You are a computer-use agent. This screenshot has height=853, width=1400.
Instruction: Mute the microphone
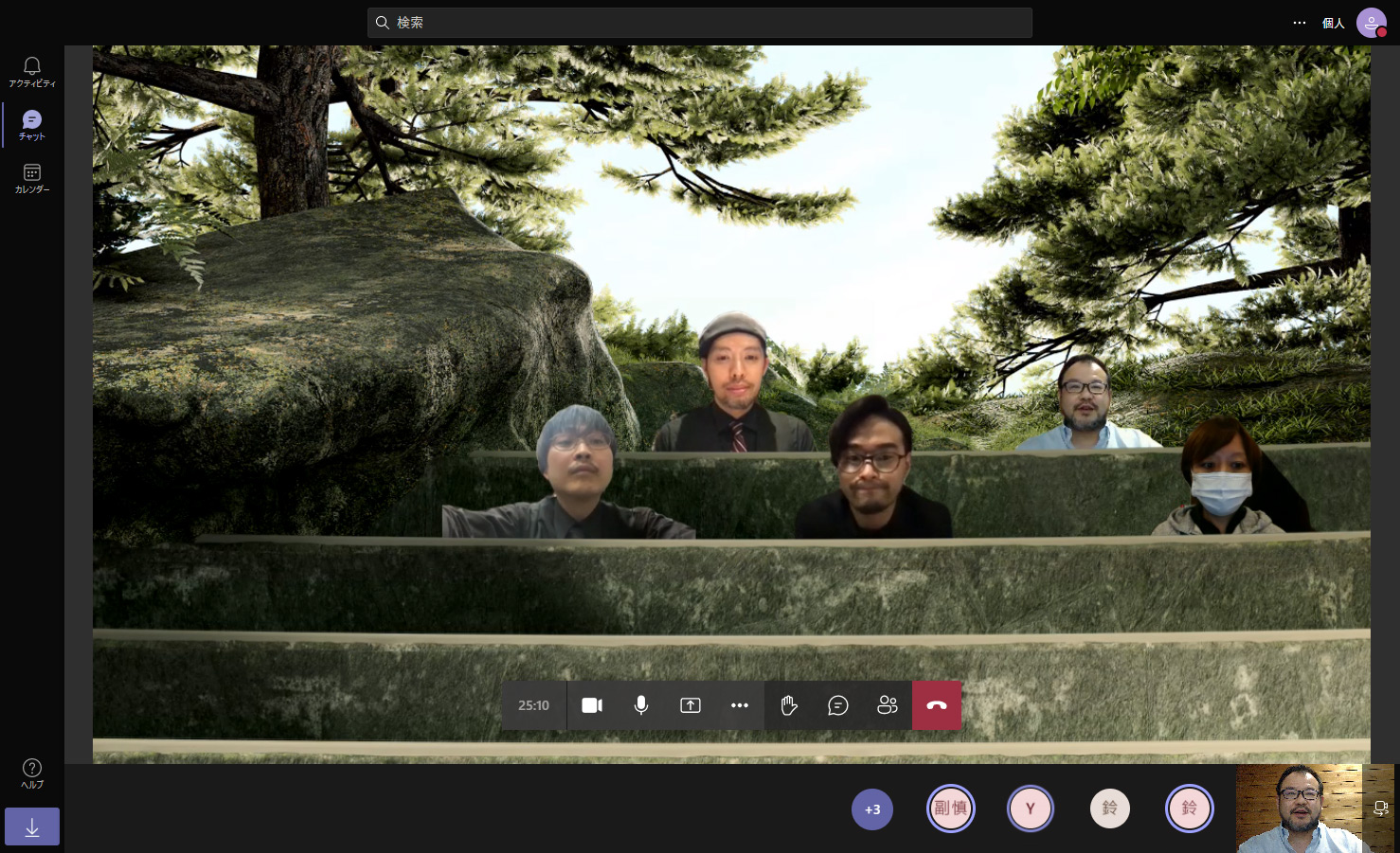(641, 705)
